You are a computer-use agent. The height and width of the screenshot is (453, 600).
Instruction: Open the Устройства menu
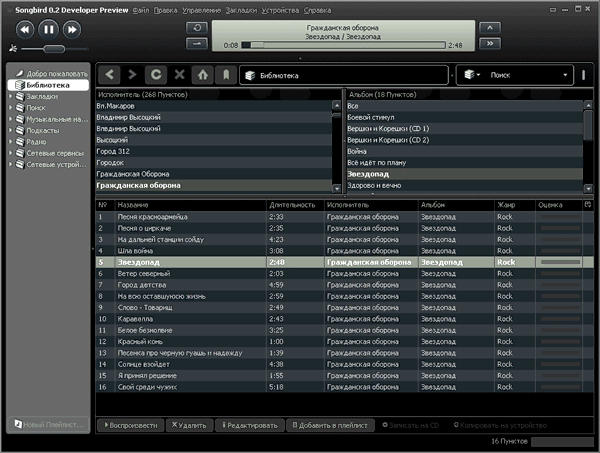(x=280, y=10)
